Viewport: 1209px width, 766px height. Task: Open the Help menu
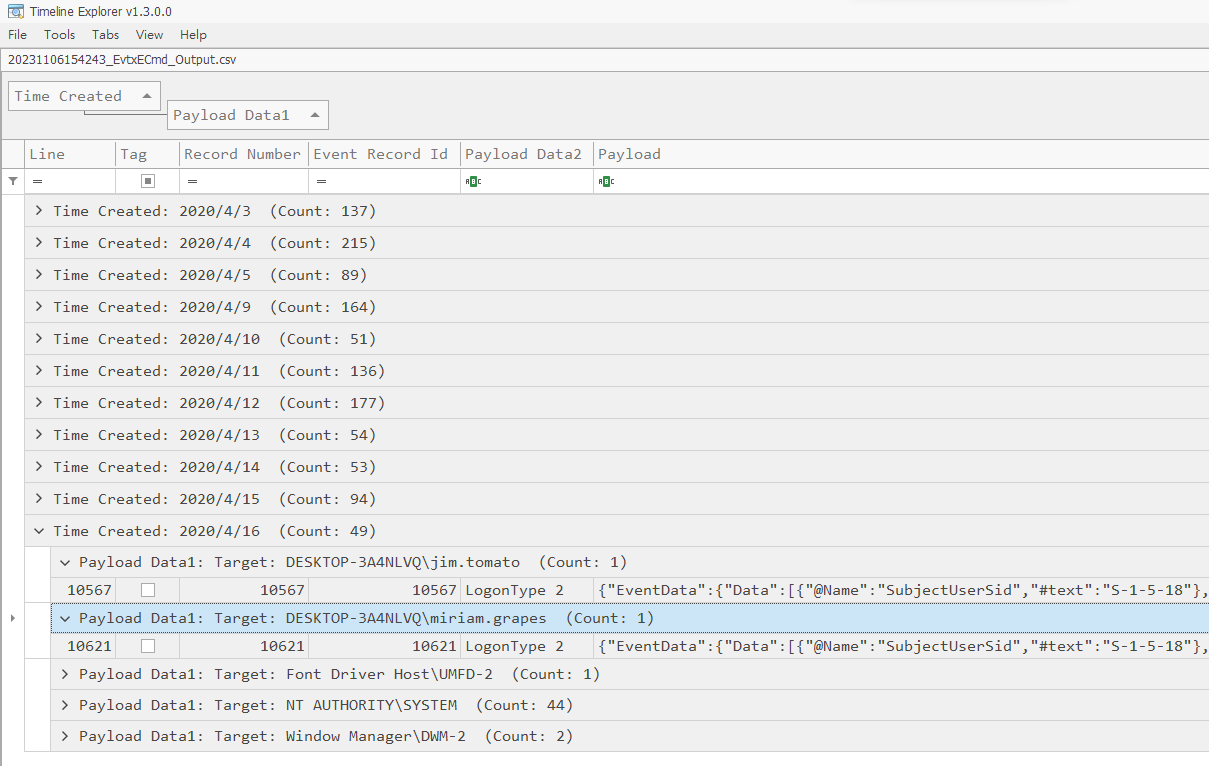point(193,35)
